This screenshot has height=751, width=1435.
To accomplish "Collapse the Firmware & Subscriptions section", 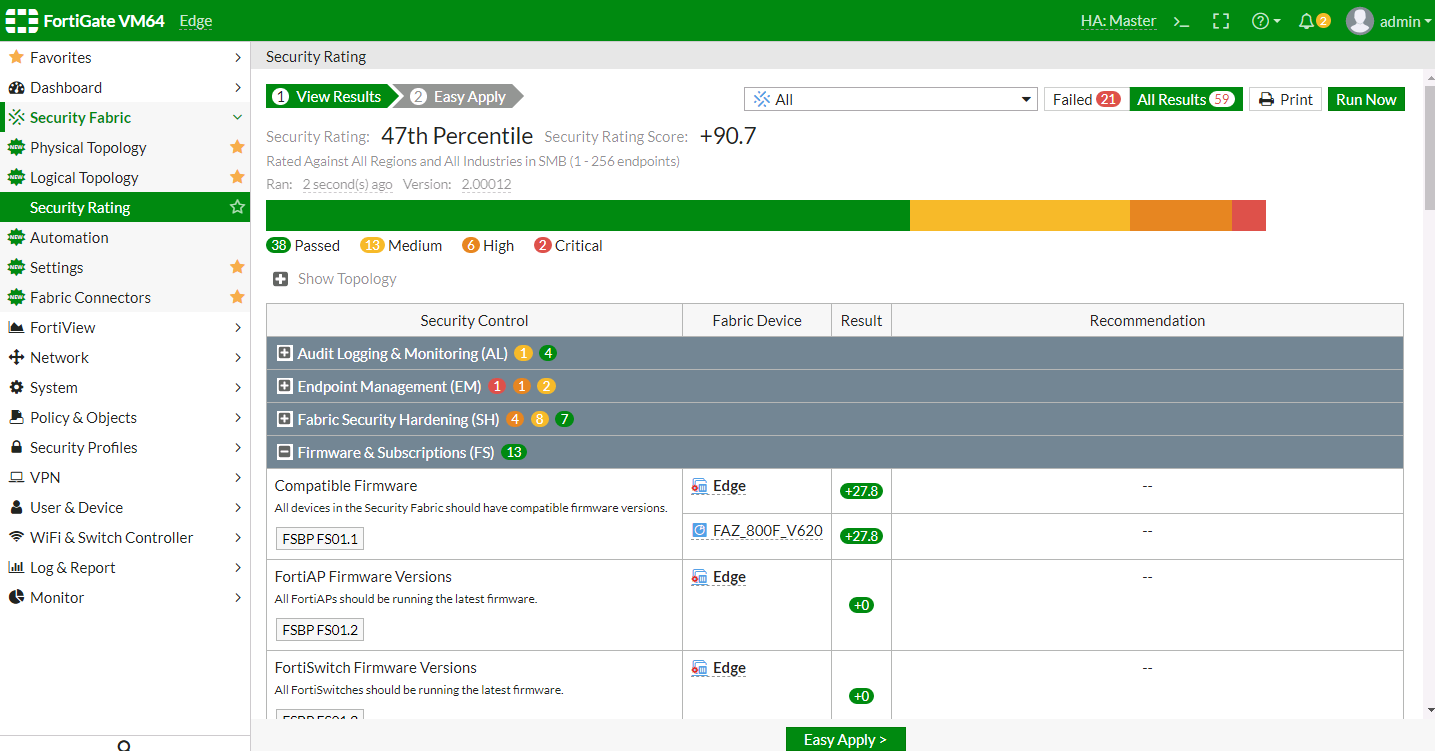I will [x=286, y=452].
